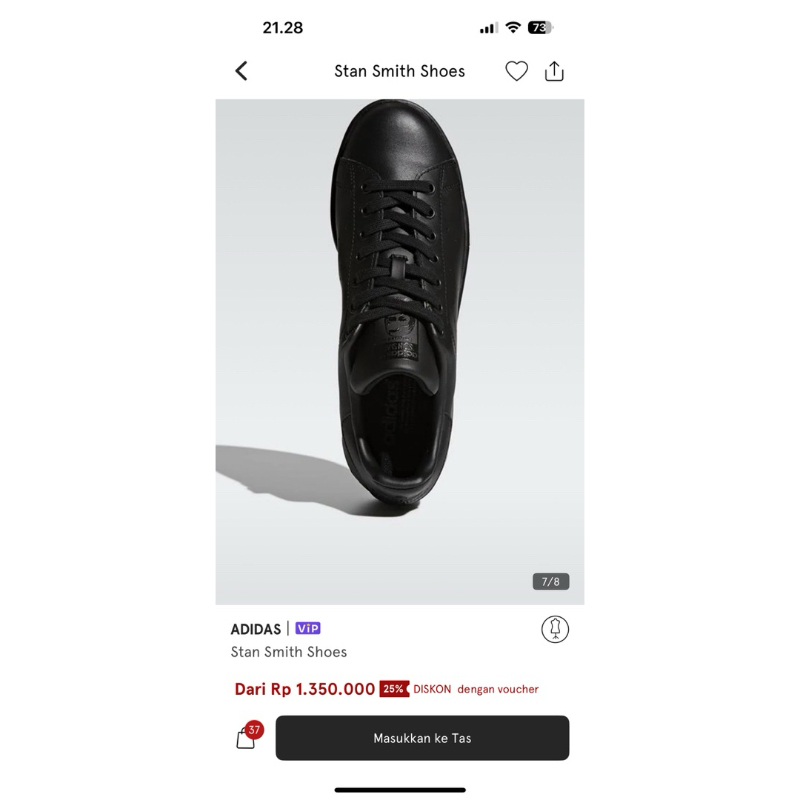Image resolution: width=800 pixels, height=800 pixels.
Task: Tap the Stan Smith Shoes header title
Action: tap(398, 71)
